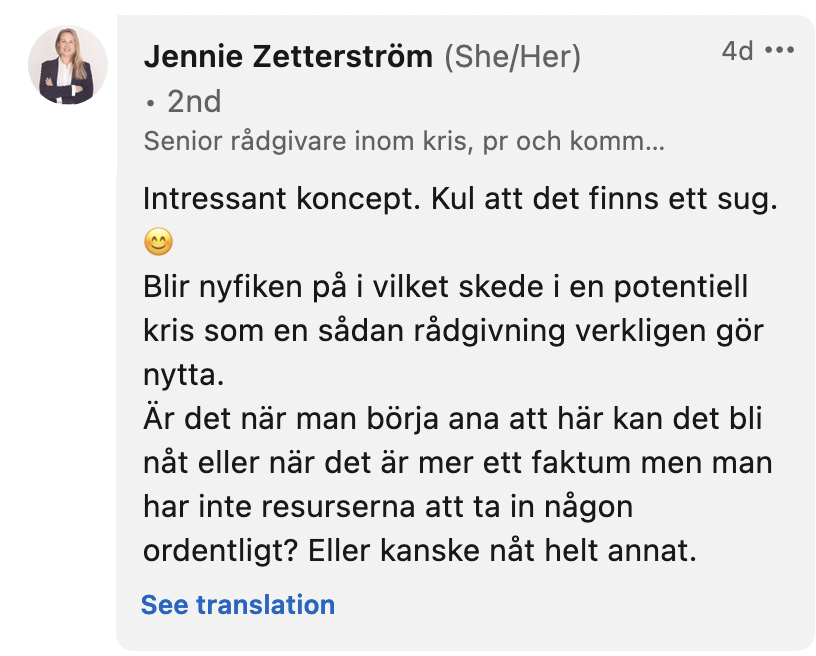Click the word ordentligt? in last line
The image size is (816, 656).
(220, 551)
